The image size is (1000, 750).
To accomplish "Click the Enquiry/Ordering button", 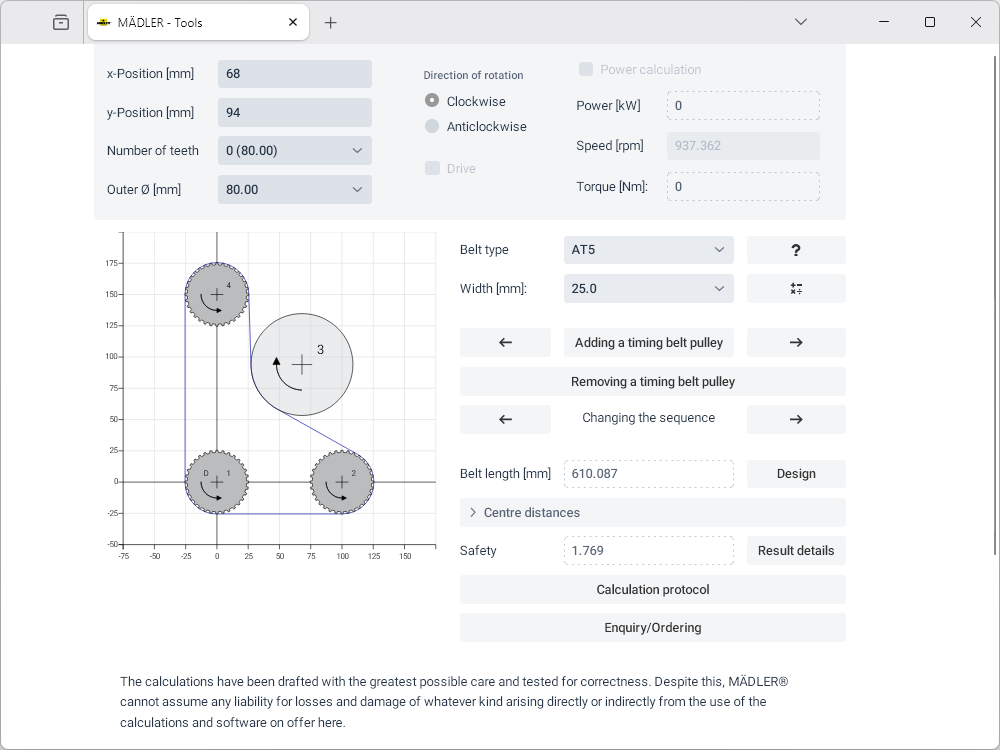I will (652, 627).
